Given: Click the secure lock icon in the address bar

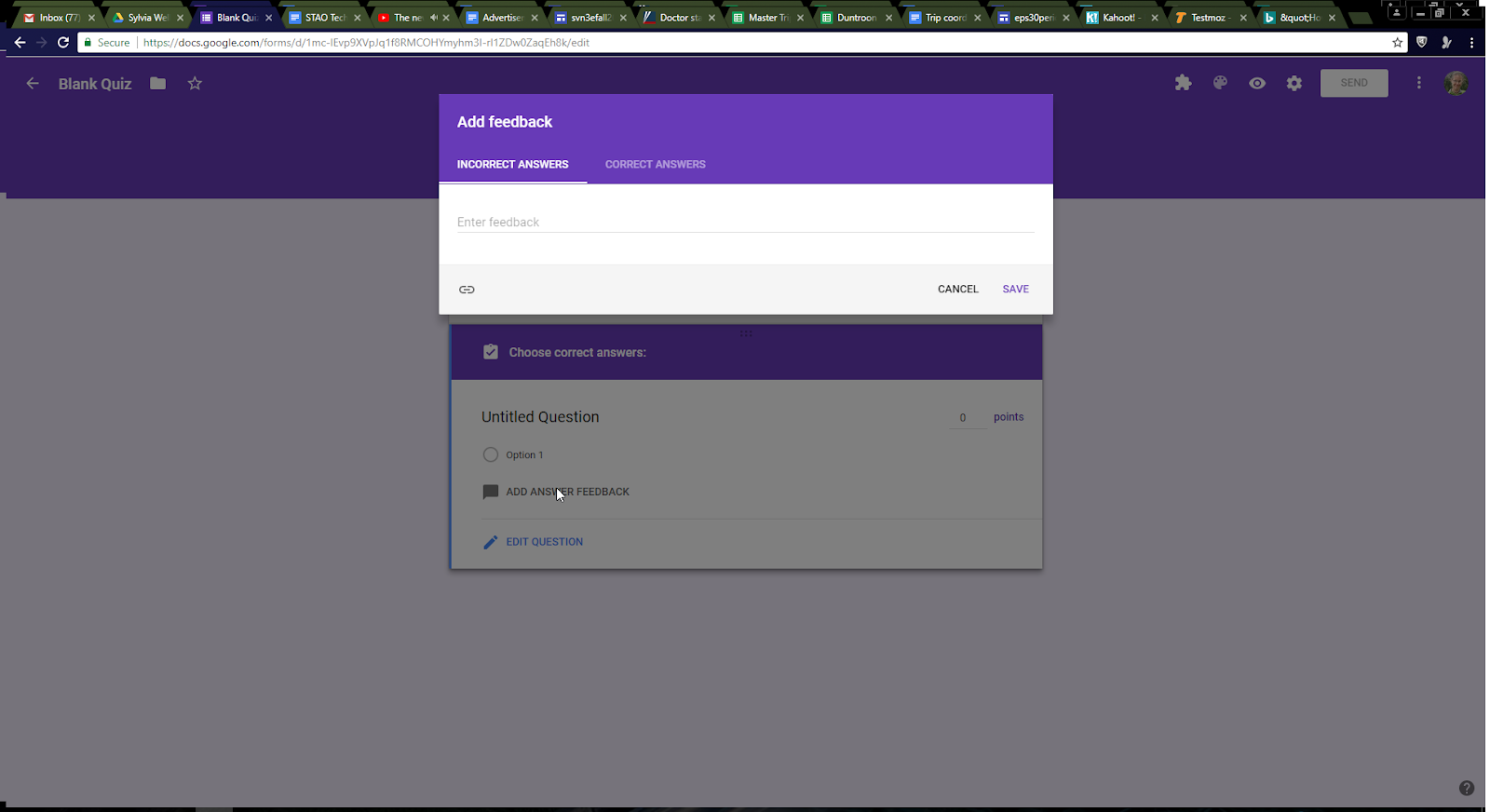Looking at the screenshot, I should (x=88, y=43).
